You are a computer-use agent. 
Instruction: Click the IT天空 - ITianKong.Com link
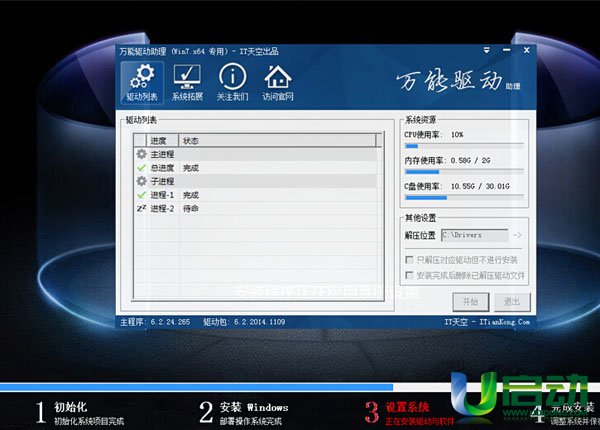point(487,322)
